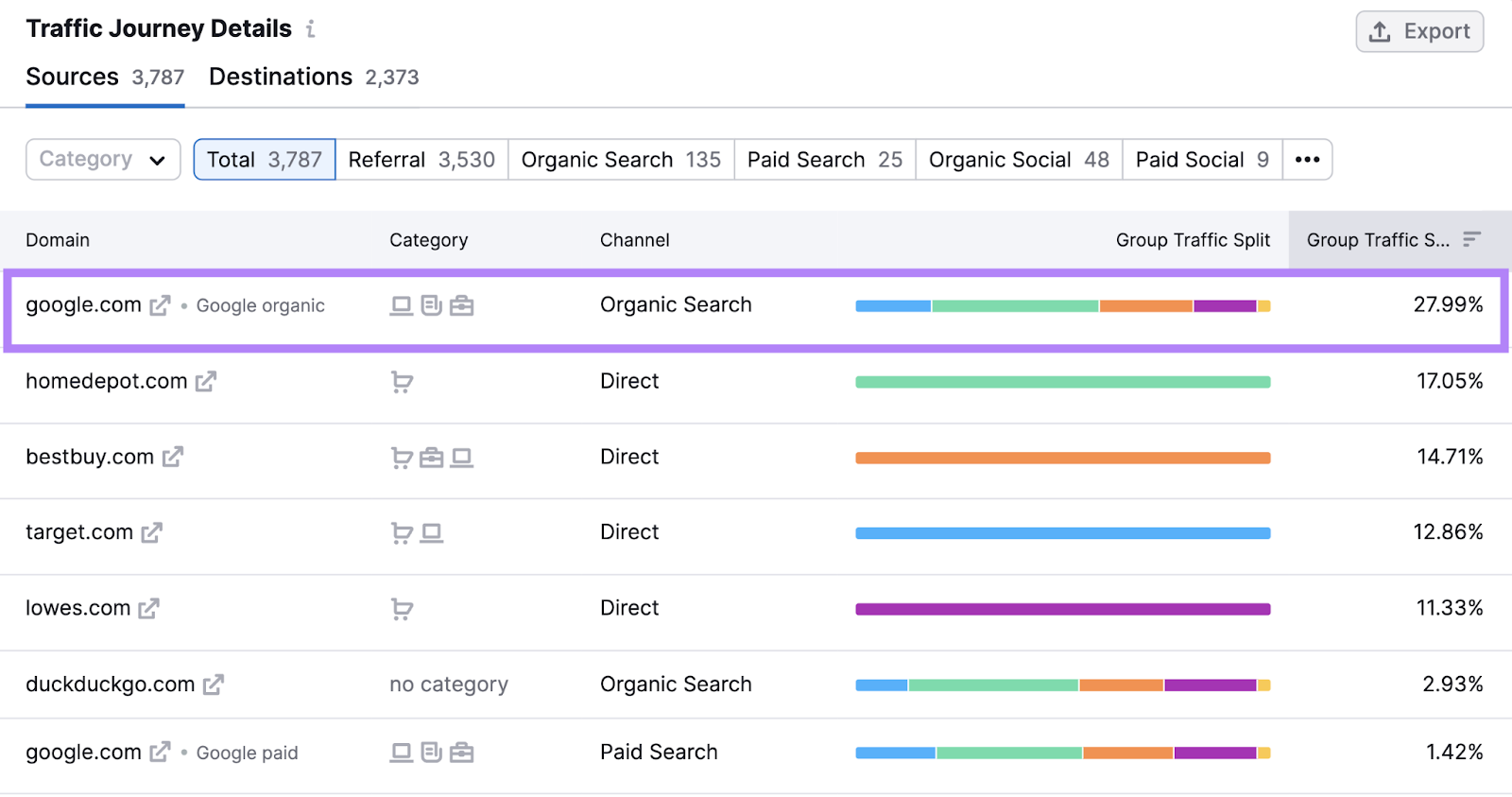Open the three-dots more channels menu

tap(1307, 160)
